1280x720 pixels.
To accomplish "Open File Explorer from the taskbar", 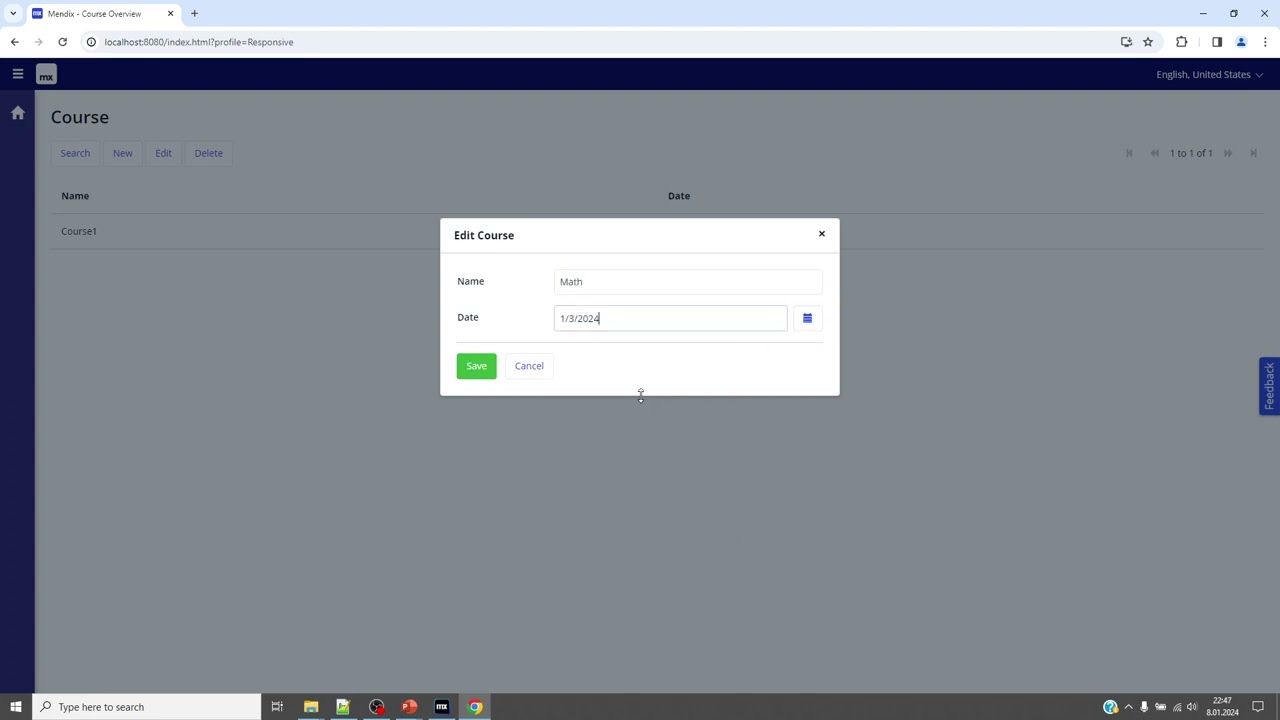I will 311,707.
